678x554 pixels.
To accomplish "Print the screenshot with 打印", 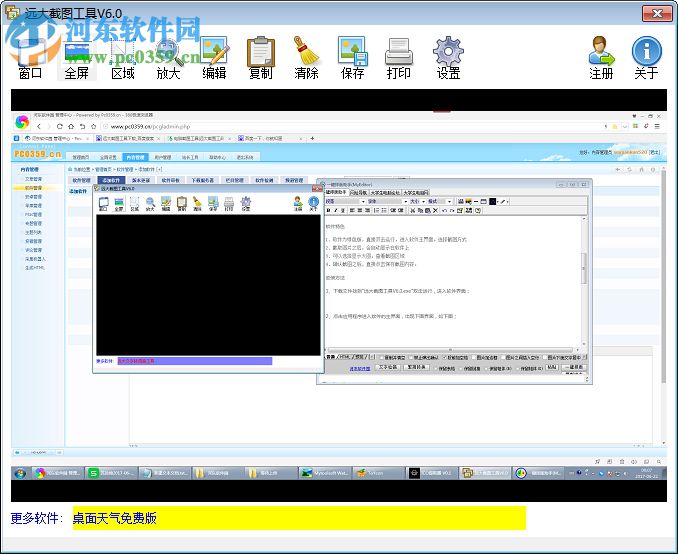I will 398,58.
